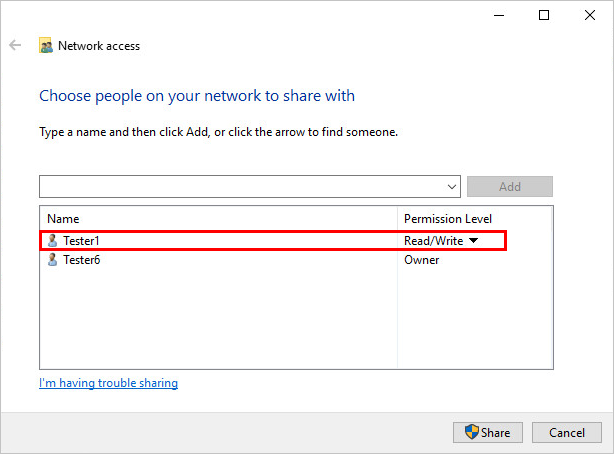Image resolution: width=614 pixels, height=454 pixels.
Task: Select the Tester6 name in the list
Action: tap(82, 260)
